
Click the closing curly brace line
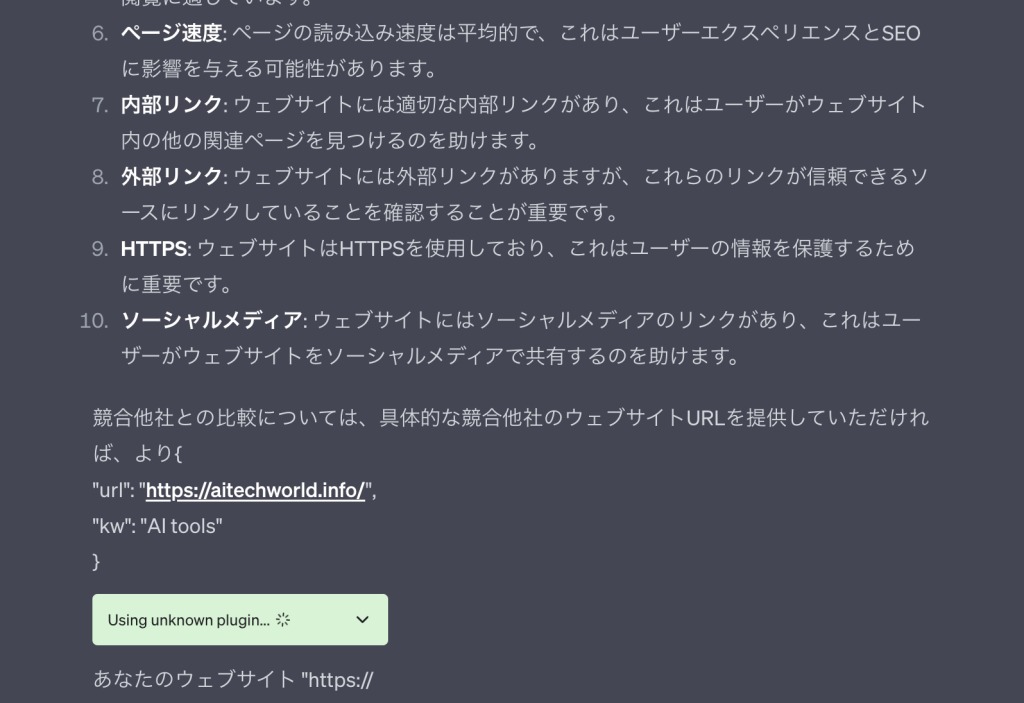[x=96, y=561]
